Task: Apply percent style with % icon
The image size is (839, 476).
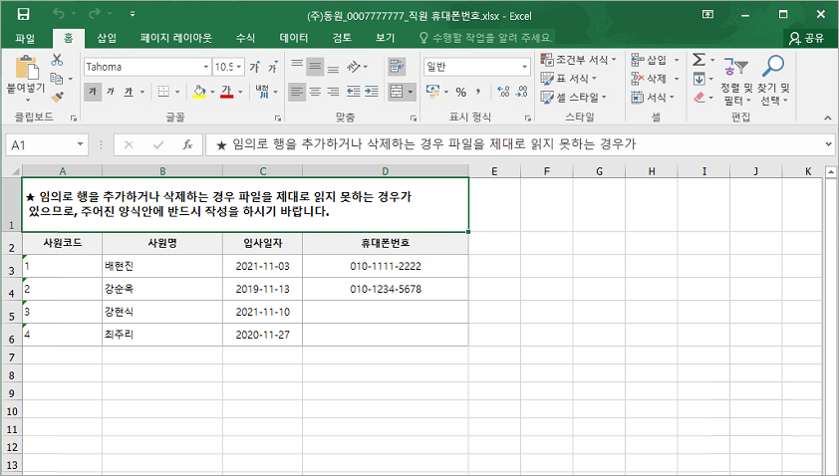Action: [461, 92]
